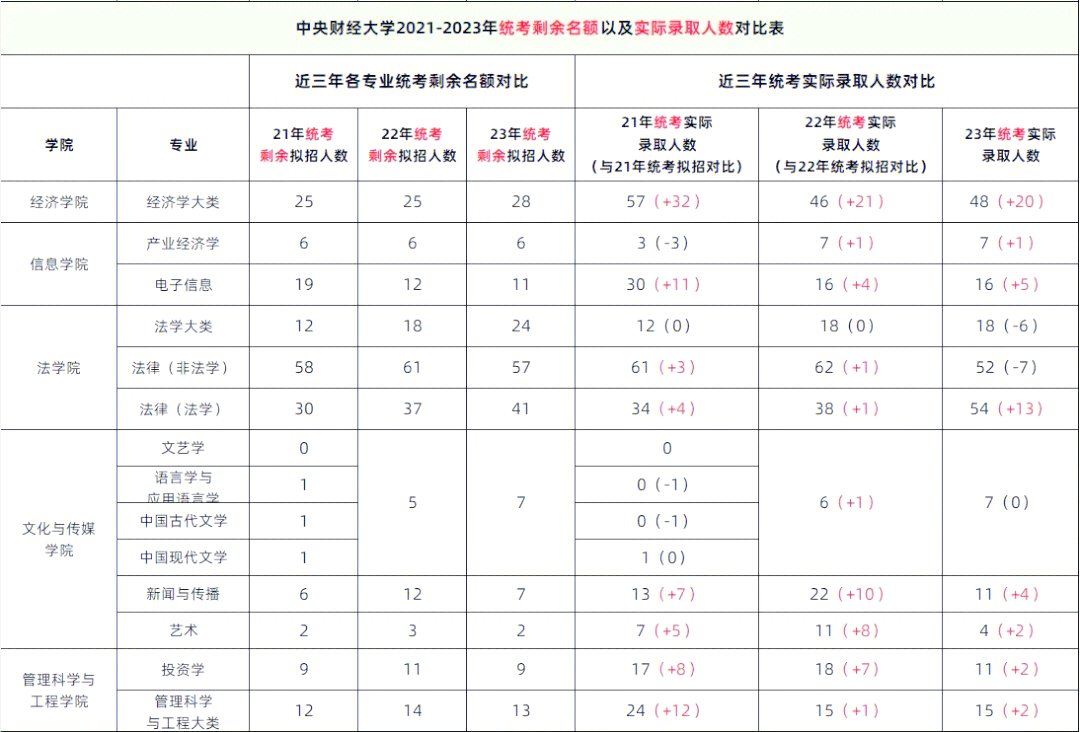This screenshot has height=732, width=1080.
Task: Click the 文艺学 major cell
Action: pos(183,448)
